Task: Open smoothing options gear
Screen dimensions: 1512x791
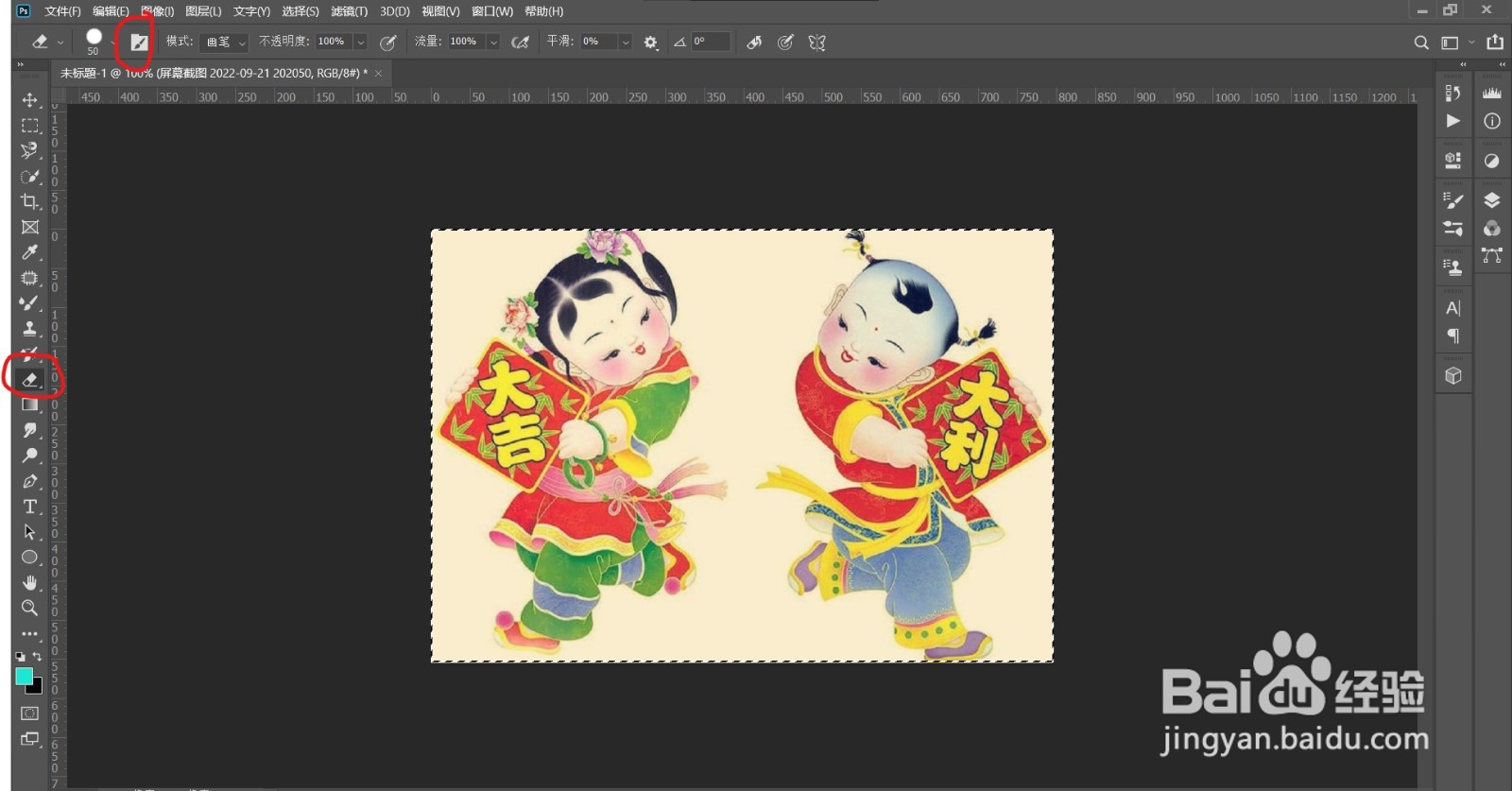Action: 650,43
